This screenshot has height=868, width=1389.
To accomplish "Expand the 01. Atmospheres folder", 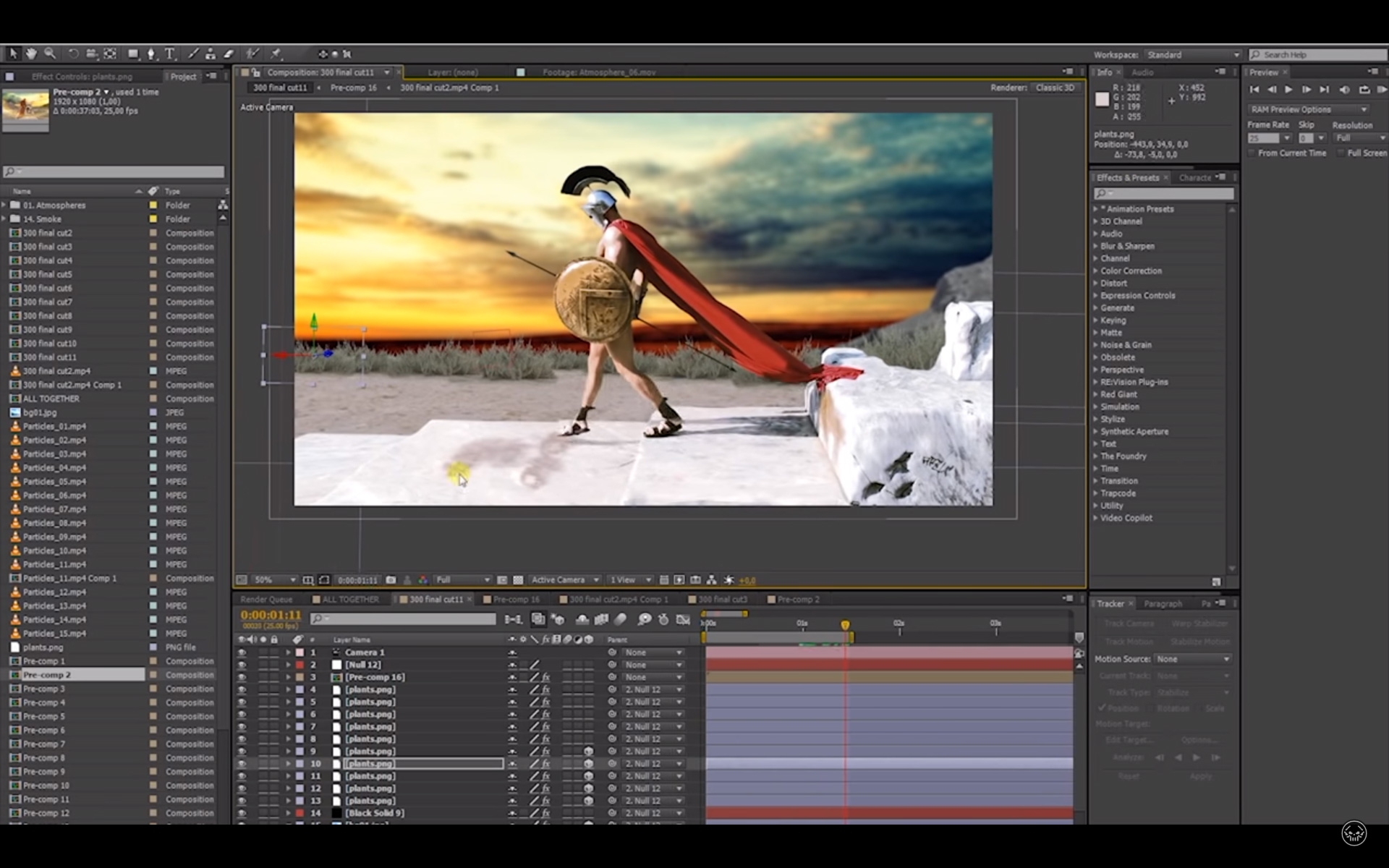I will [4, 205].
